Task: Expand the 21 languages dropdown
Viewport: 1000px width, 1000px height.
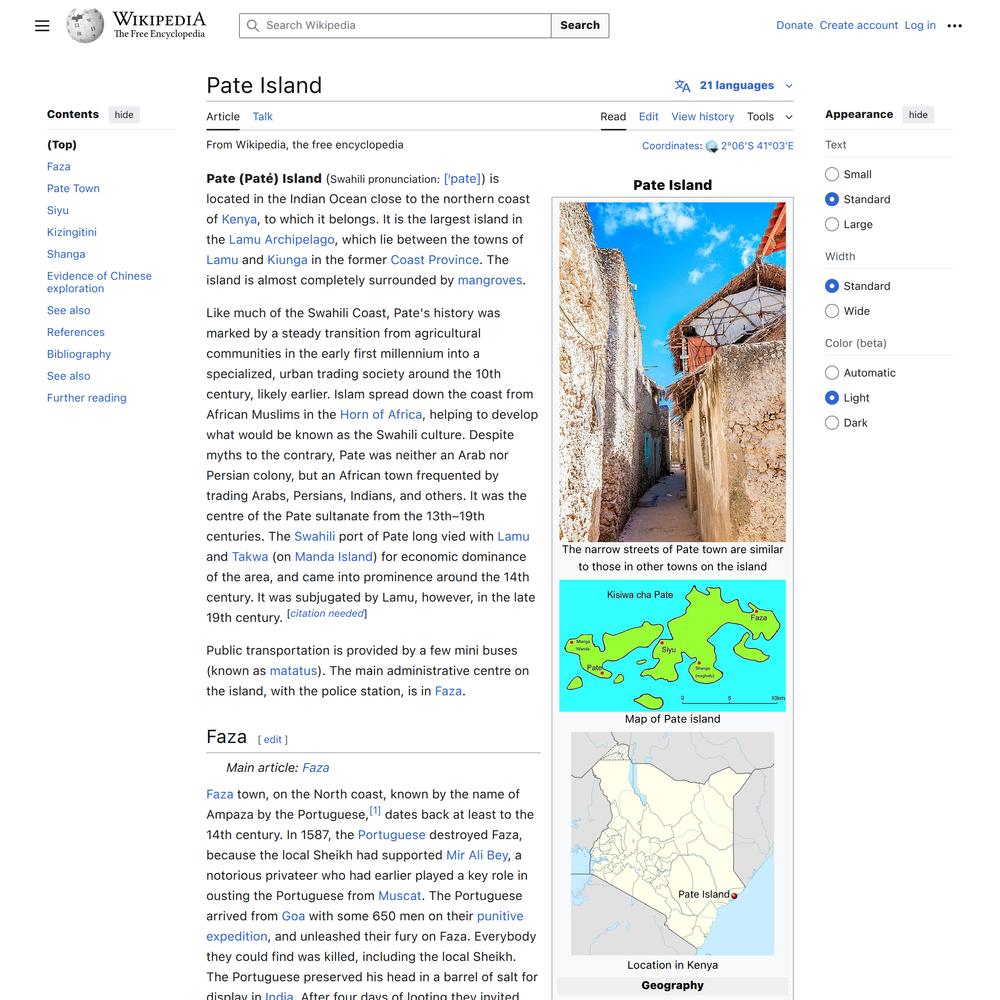Action: click(734, 85)
